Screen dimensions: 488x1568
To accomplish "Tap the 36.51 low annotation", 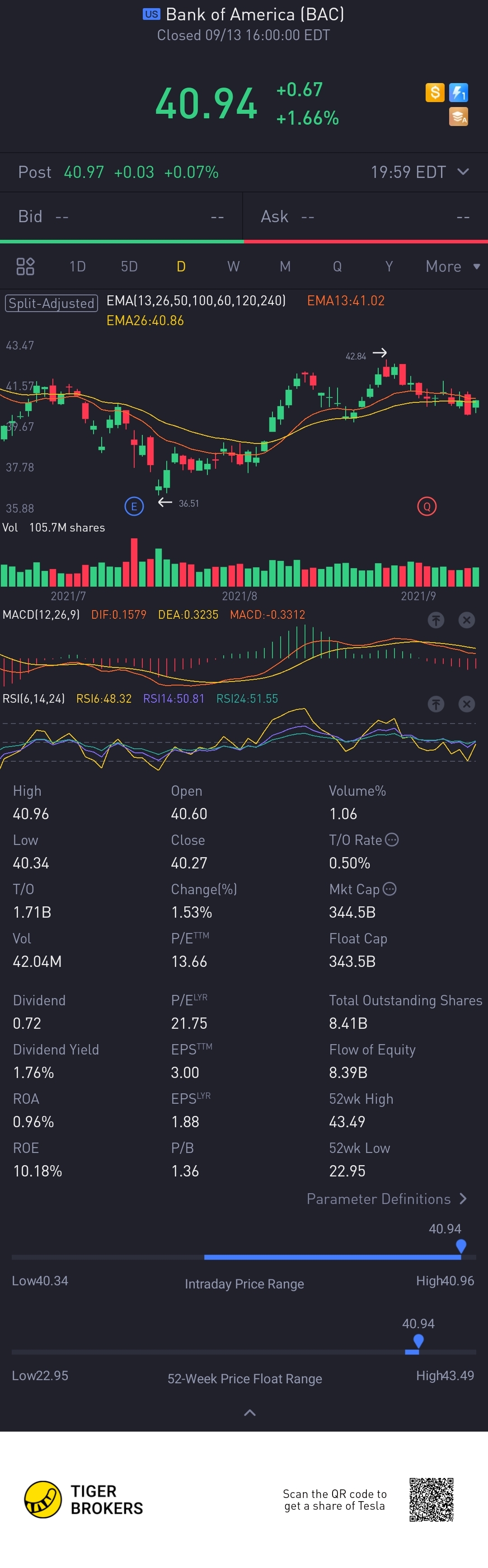I will (189, 504).
